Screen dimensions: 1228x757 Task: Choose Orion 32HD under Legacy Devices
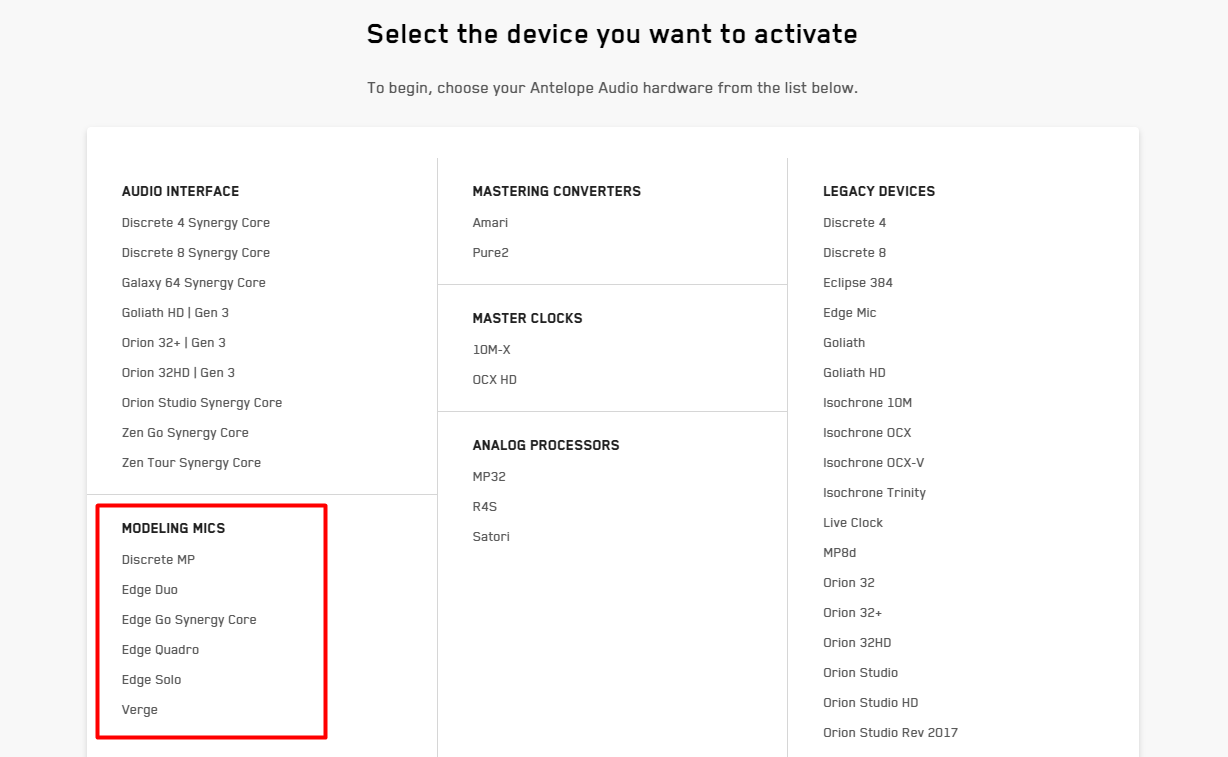[x=857, y=643]
